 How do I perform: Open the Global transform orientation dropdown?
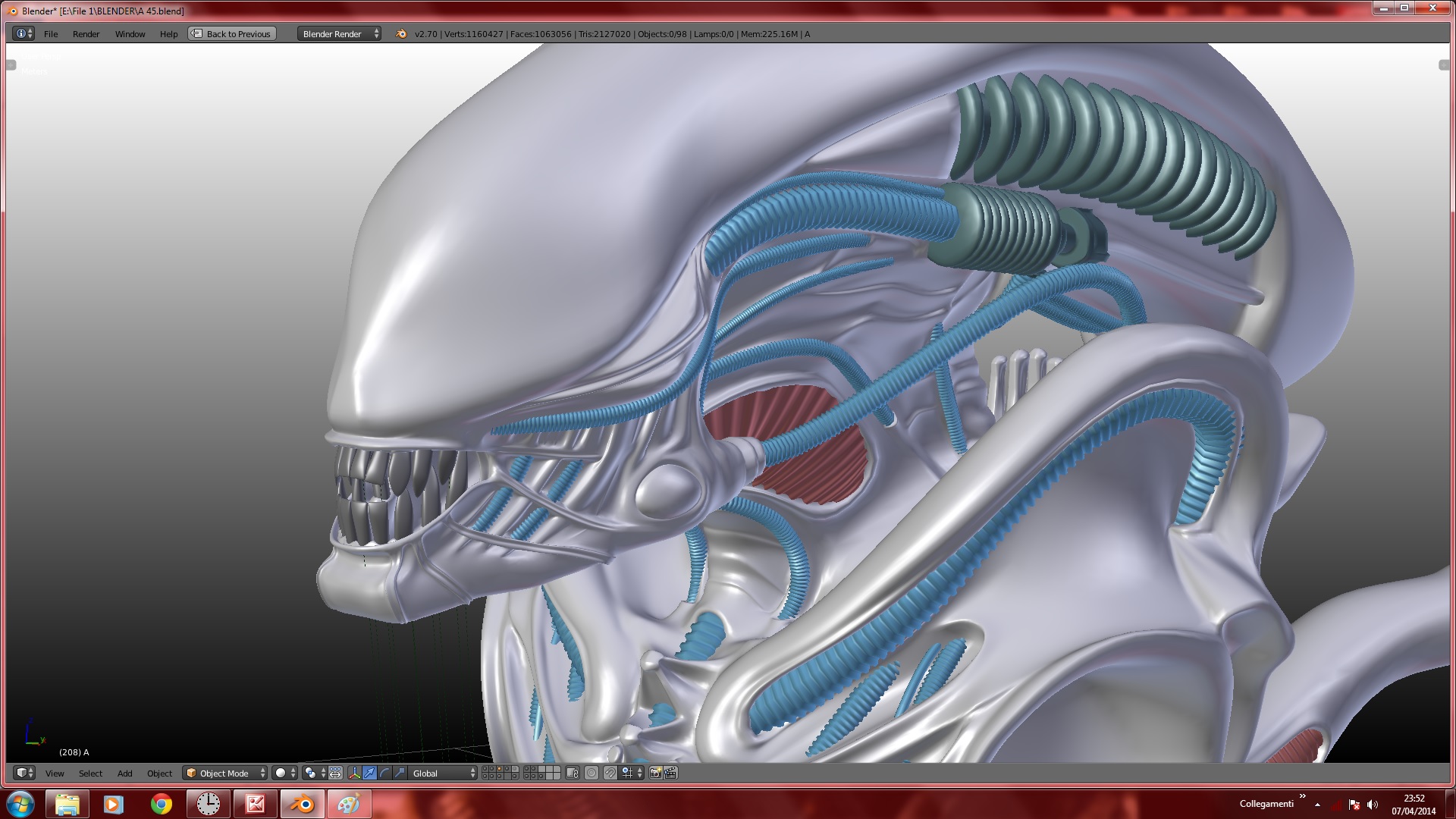tap(443, 773)
